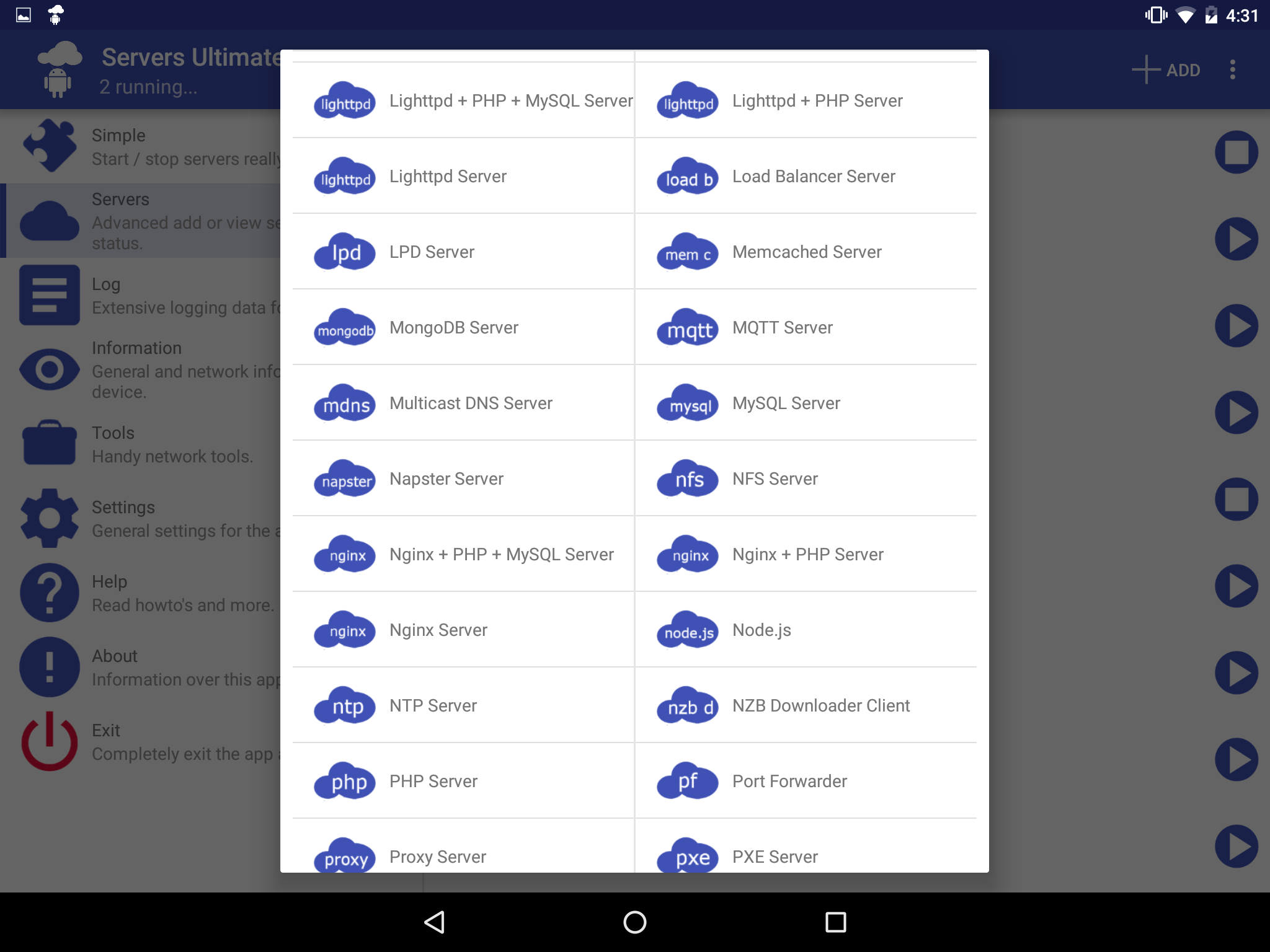Open the Information section in the sidebar
Image resolution: width=1270 pixels, height=952 pixels.
pos(140,369)
